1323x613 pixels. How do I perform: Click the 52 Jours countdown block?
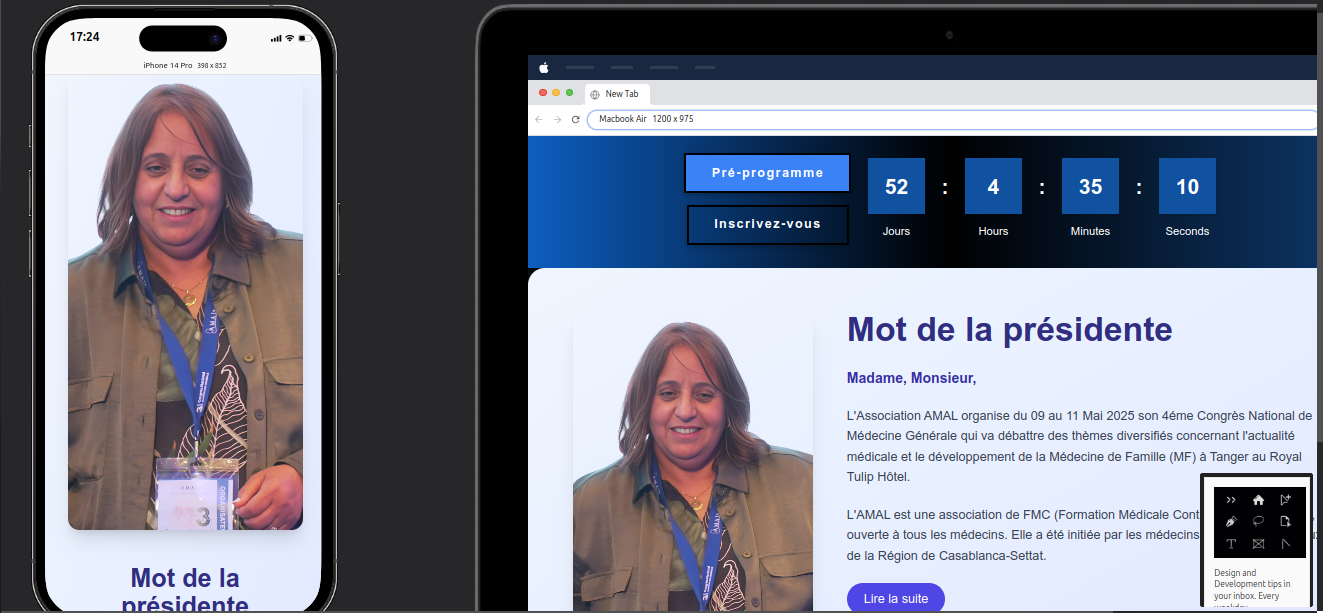point(896,186)
